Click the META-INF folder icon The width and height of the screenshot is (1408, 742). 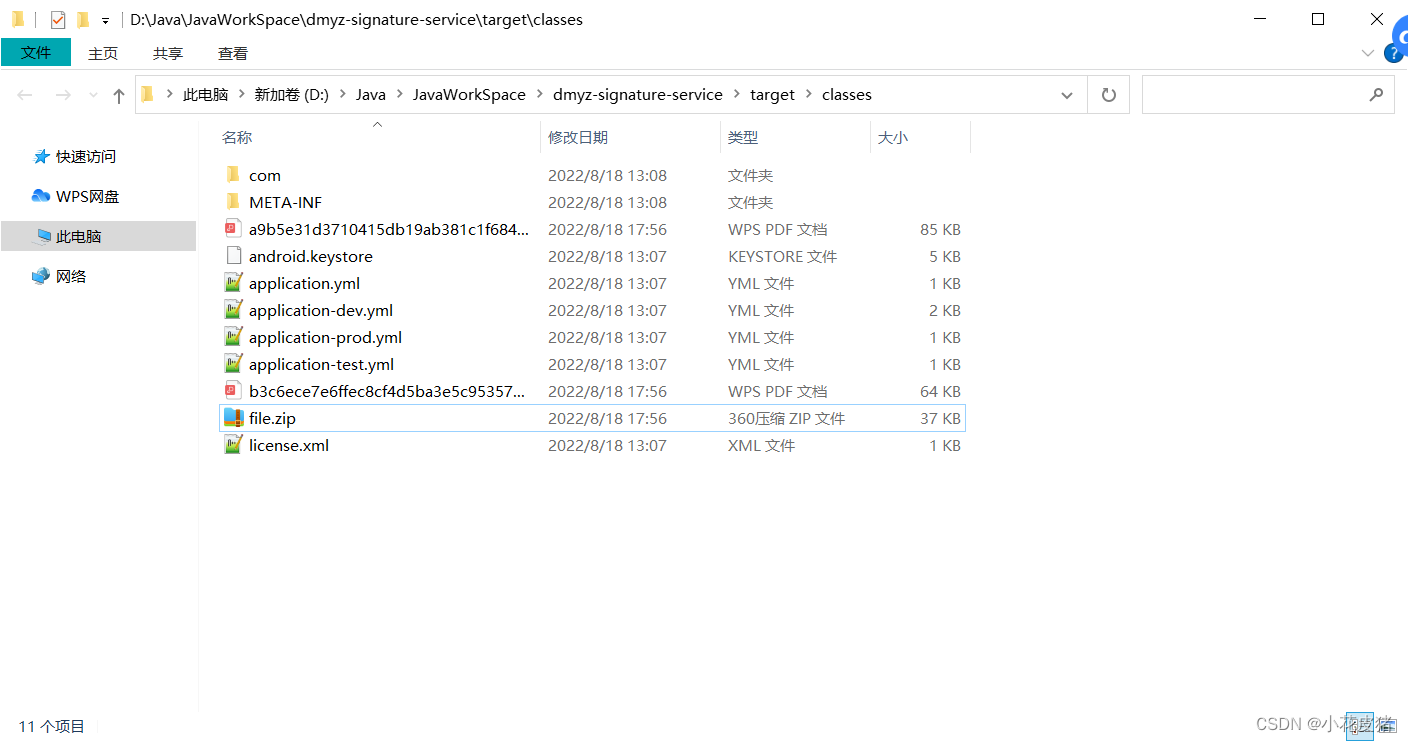(233, 202)
